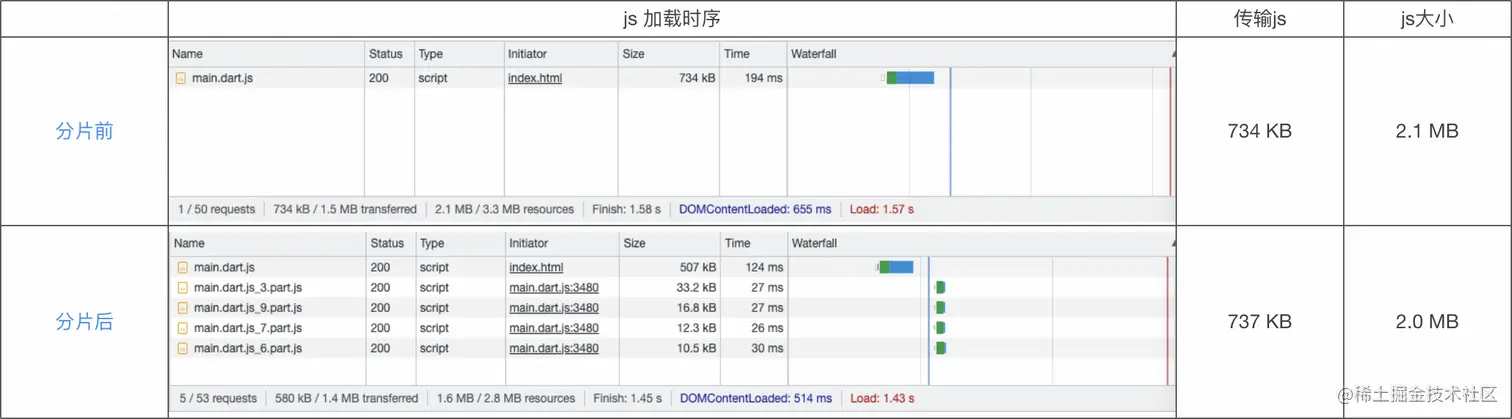
Task: Sort by Type column in 分片前 panel
Action: (431, 54)
